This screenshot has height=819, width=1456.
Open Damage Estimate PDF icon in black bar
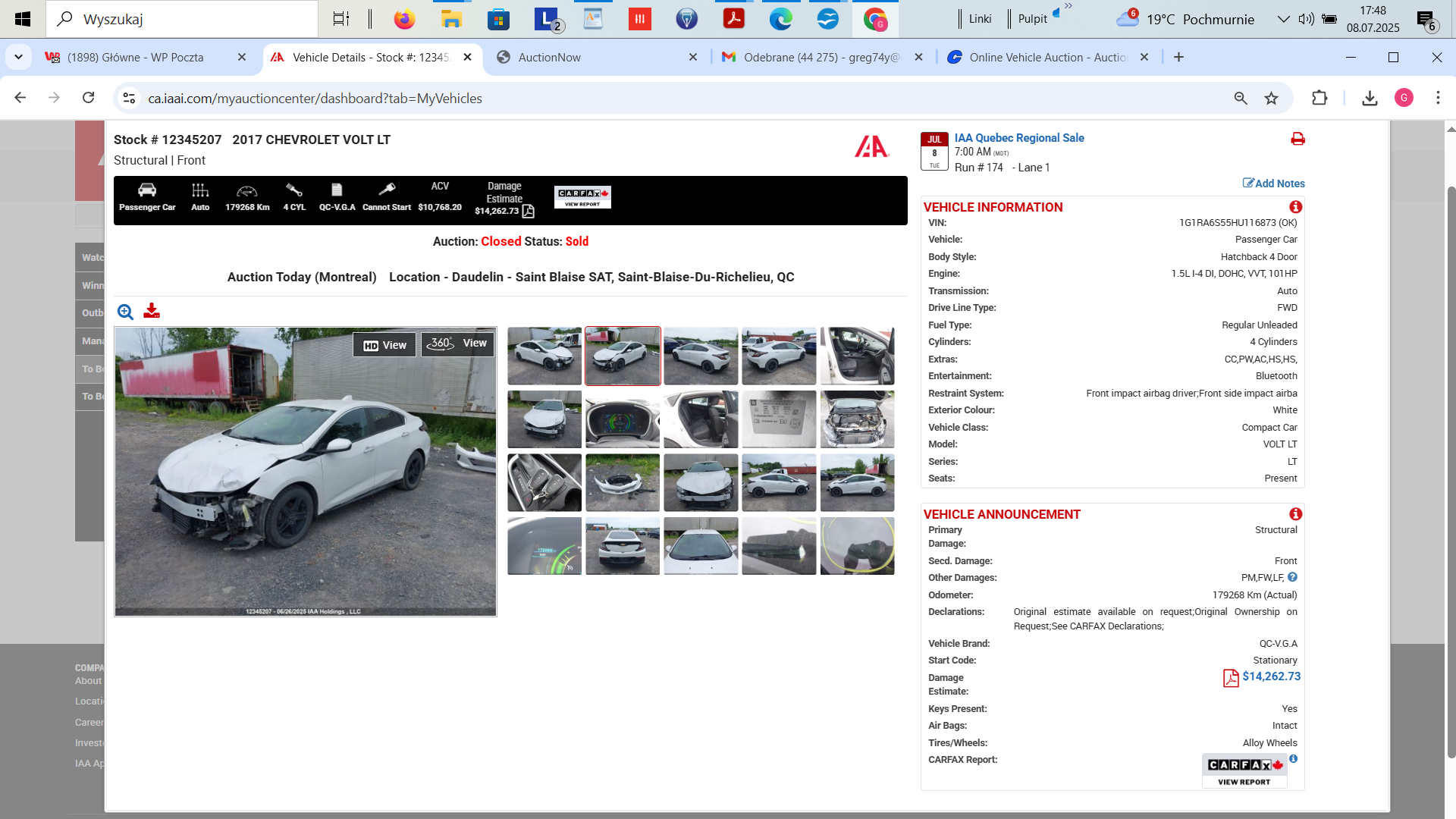[529, 212]
